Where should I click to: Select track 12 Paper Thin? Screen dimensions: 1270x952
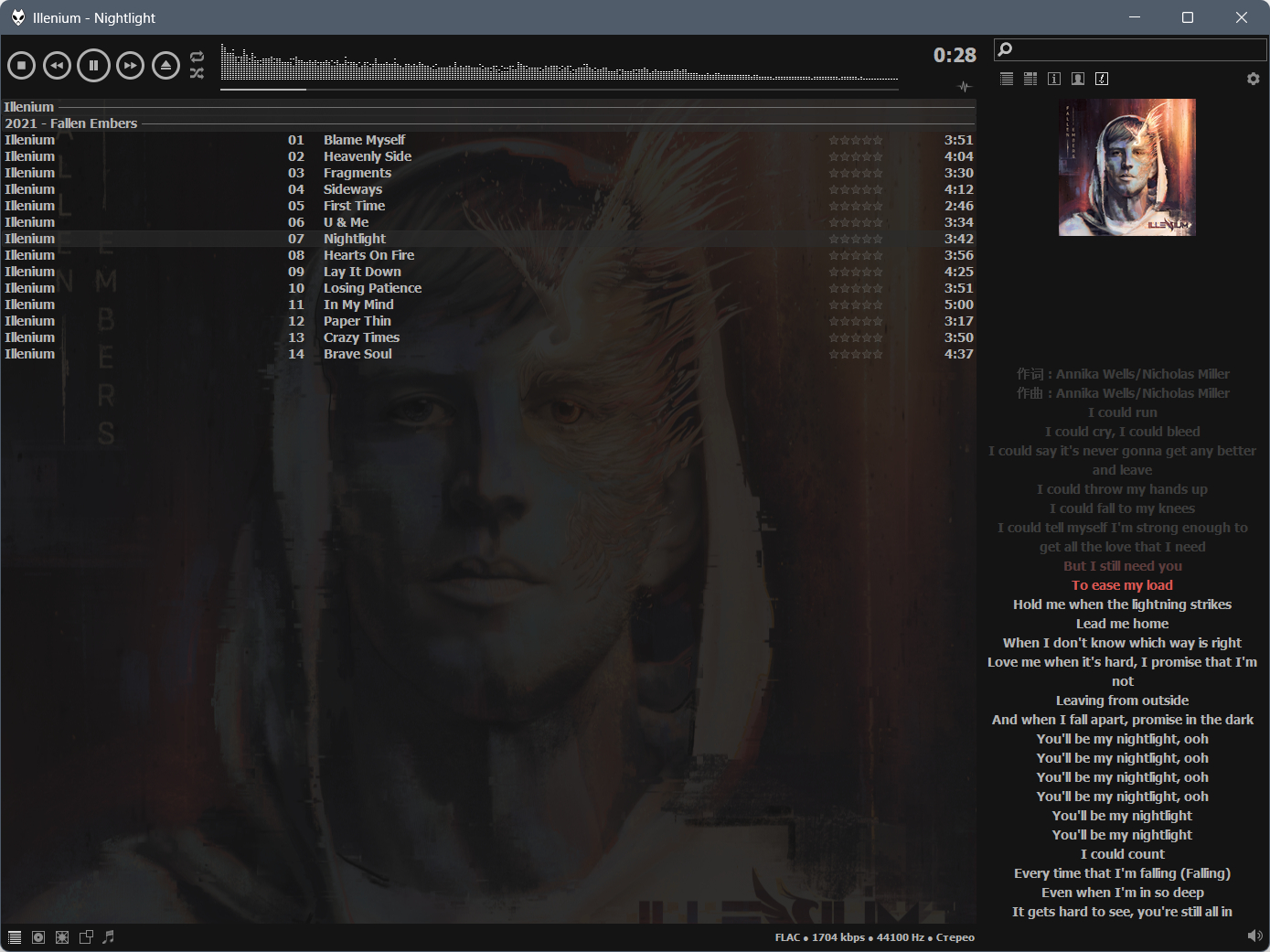pos(488,321)
